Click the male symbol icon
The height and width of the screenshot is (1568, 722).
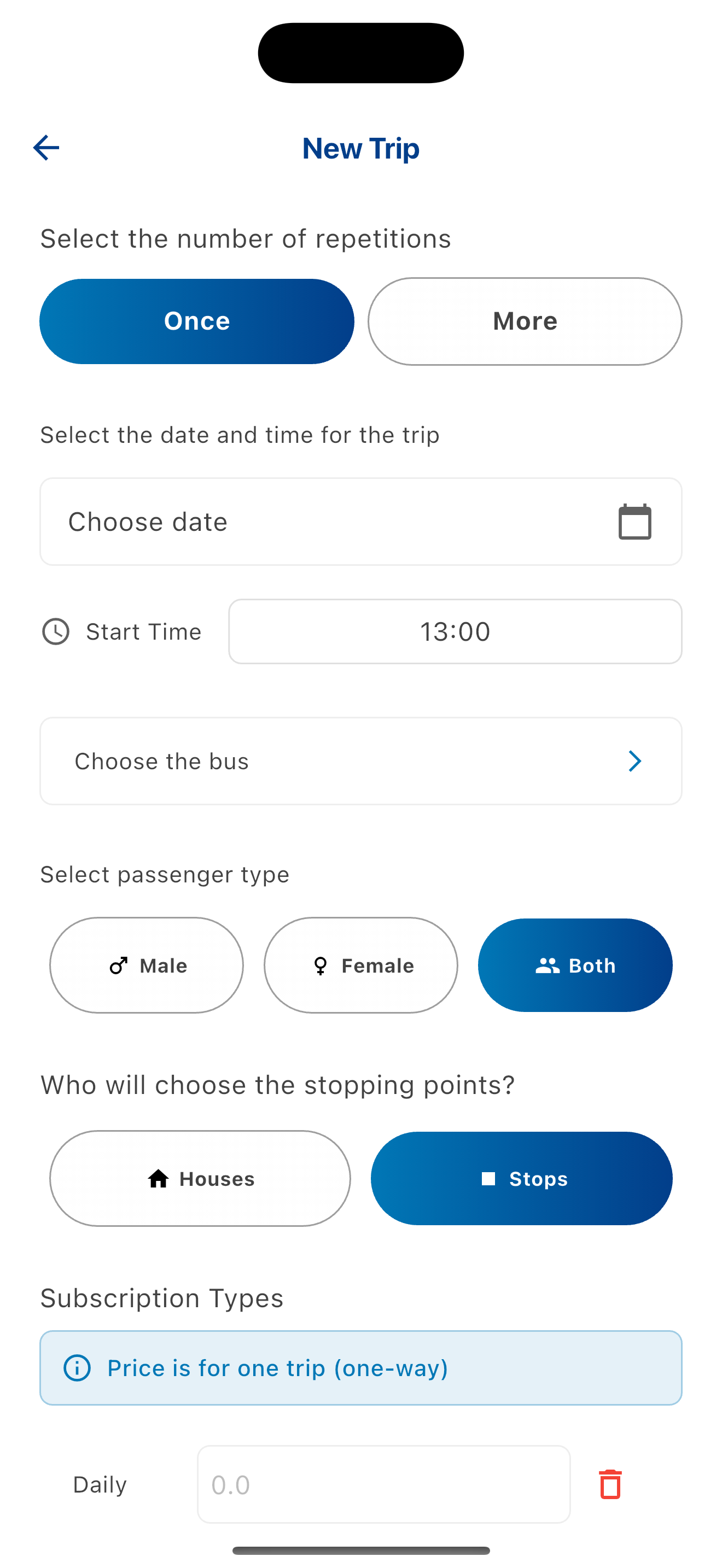click(119, 966)
